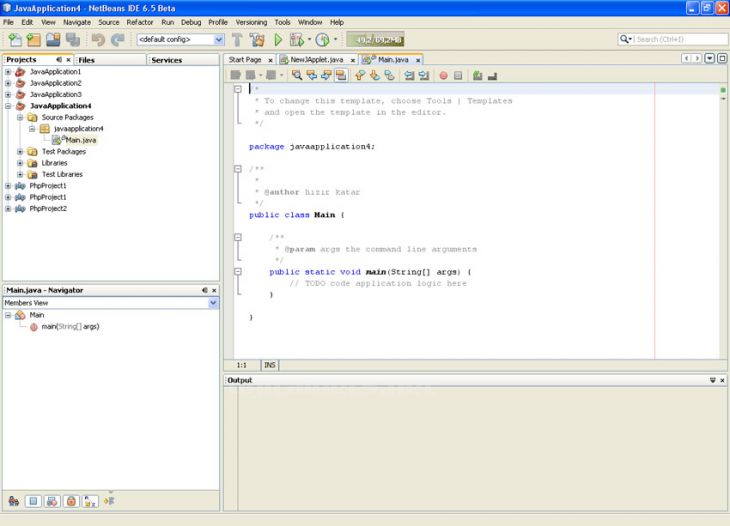Image resolution: width=730 pixels, height=526 pixels.
Task: Collapse the JavaApplication4 project node
Action: click(8, 106)
